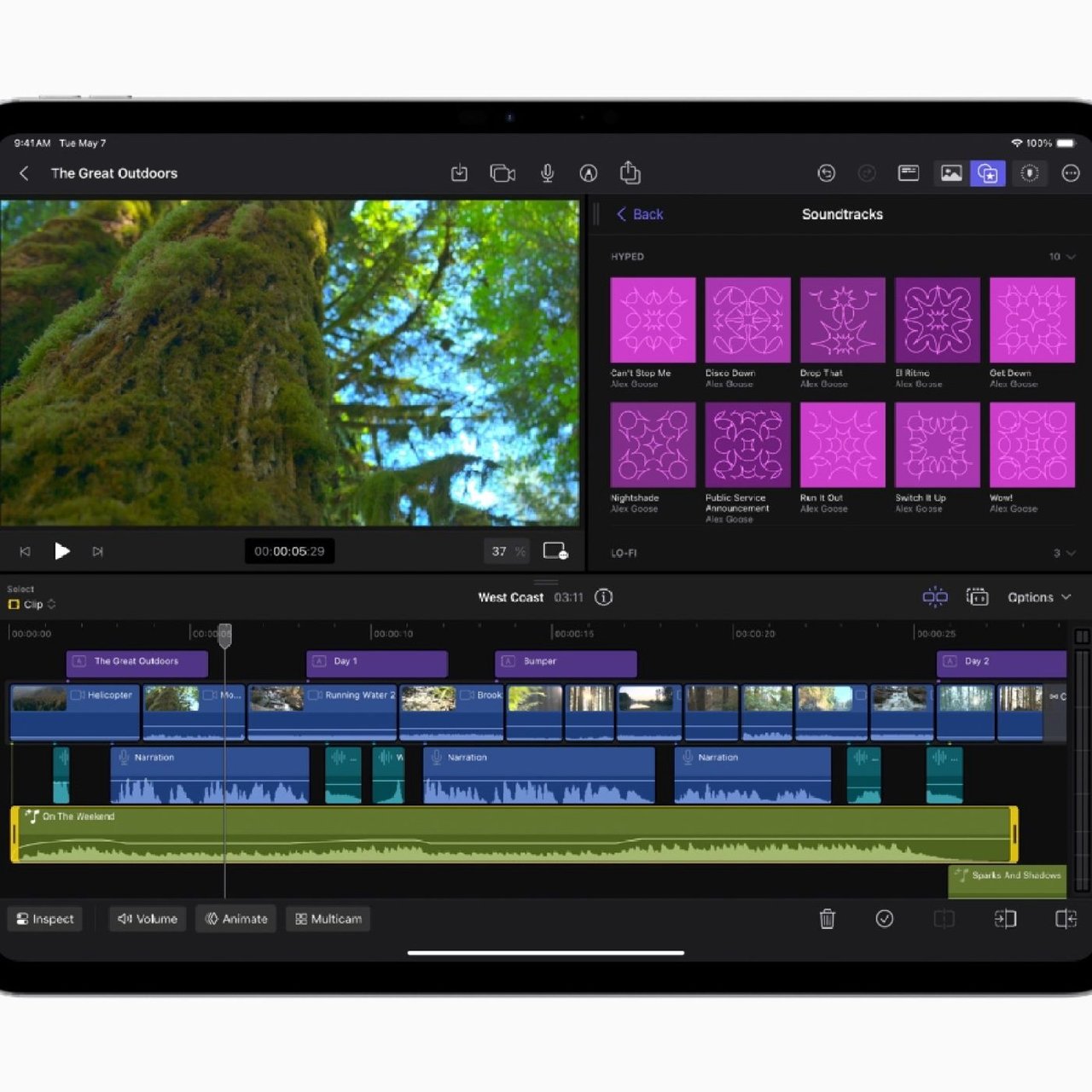Tap the split clip icon
The image size is (1092, 1092).
click(944, 919)
